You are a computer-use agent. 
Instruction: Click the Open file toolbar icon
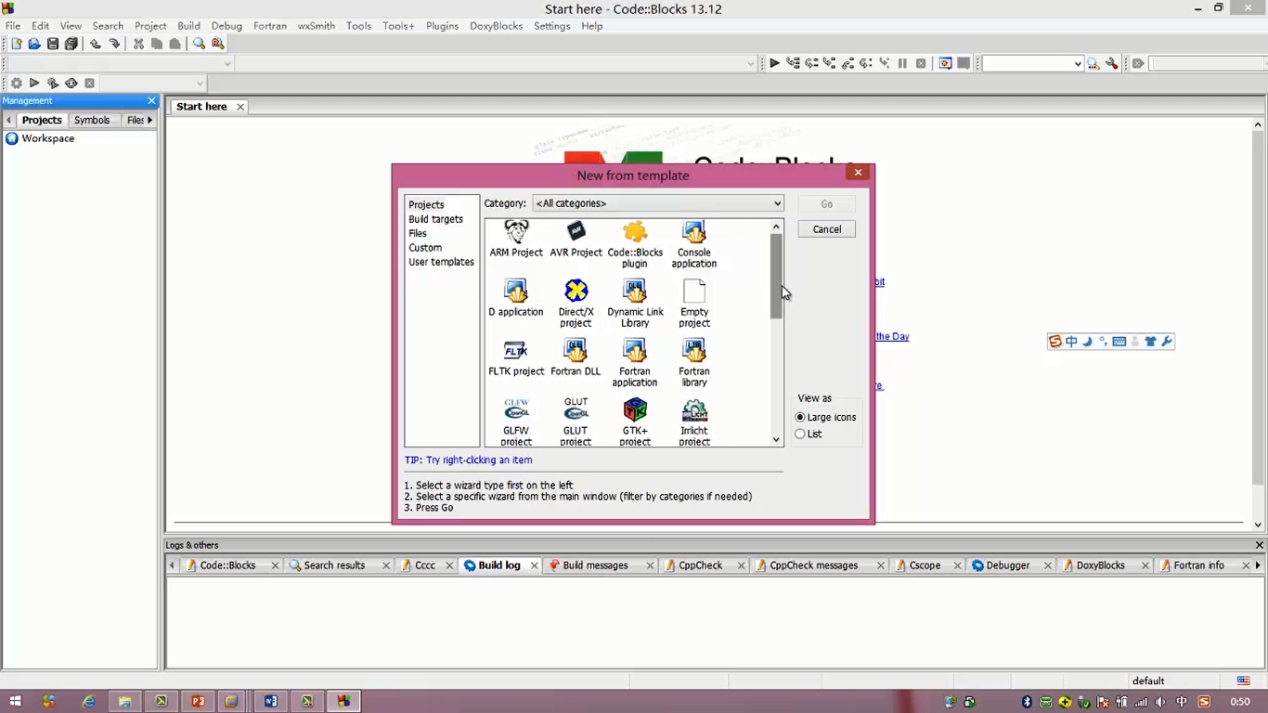tap(34, 44)
